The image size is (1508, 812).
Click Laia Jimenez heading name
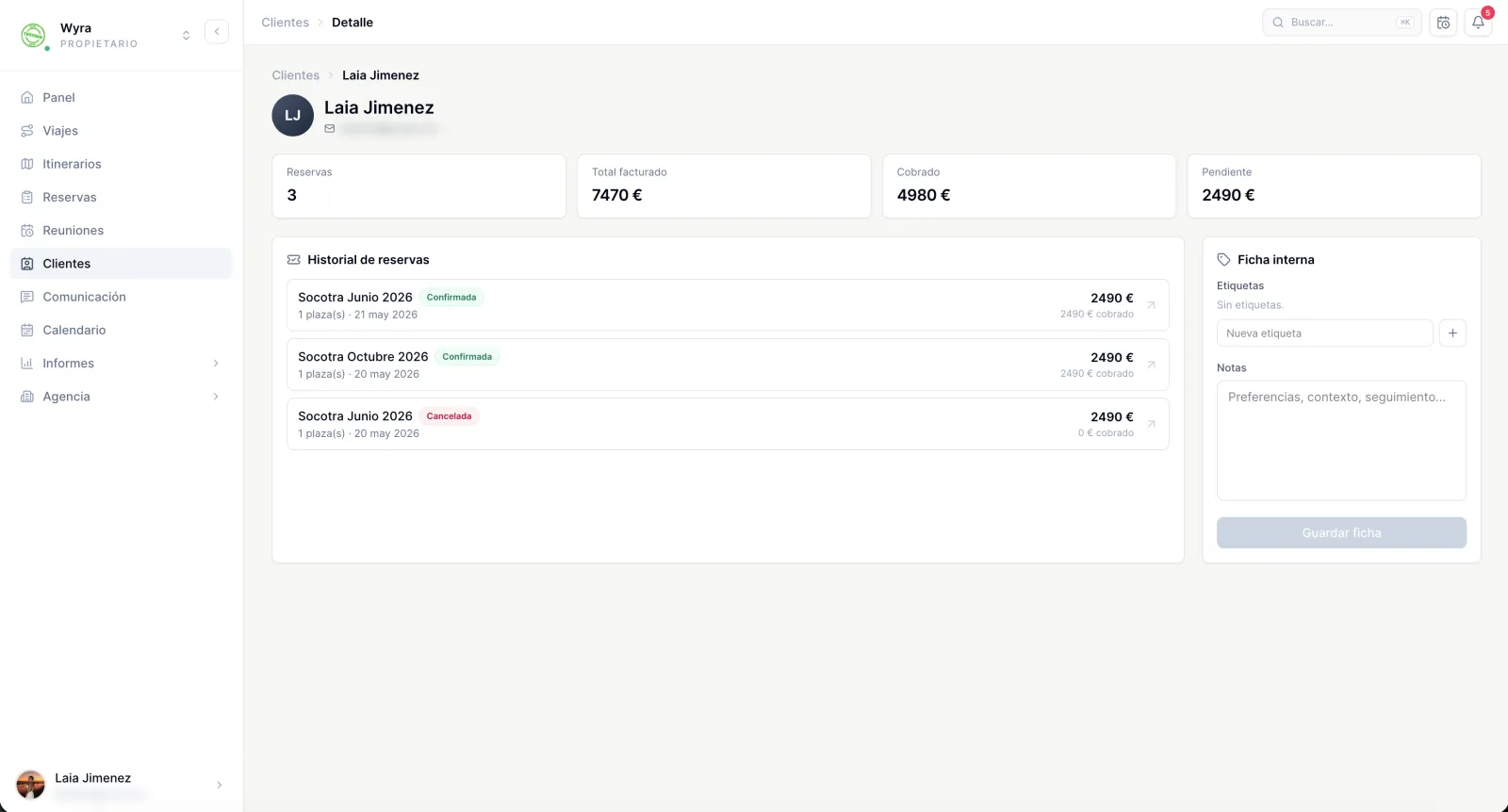pyautogui.click(x=379, y=107)
